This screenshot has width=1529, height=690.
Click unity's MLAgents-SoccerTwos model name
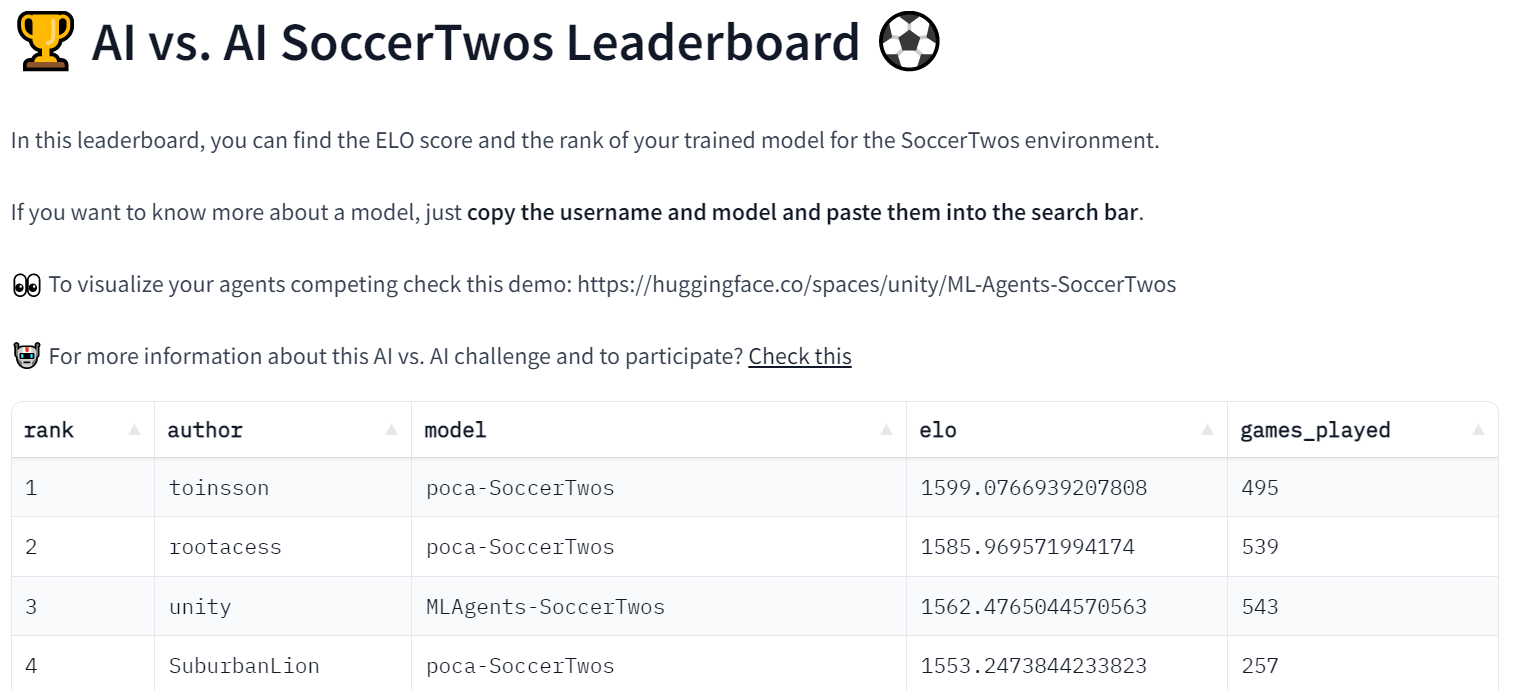(x=544, y=605)
